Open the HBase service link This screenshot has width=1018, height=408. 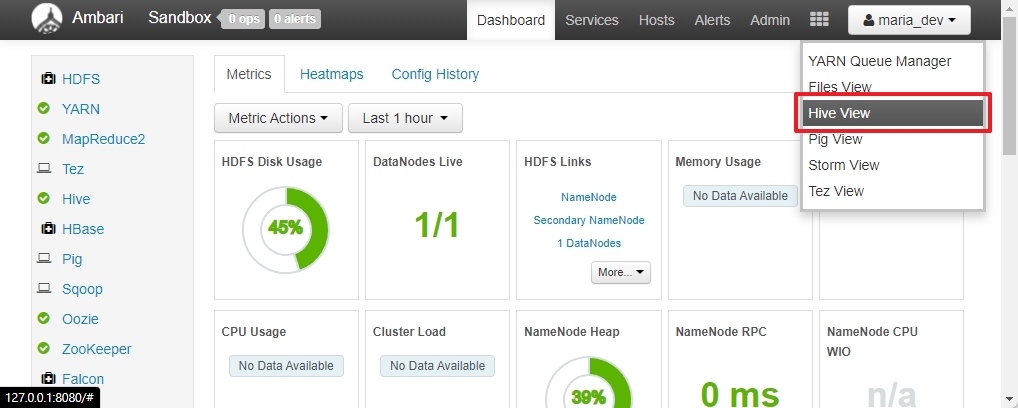83,229
